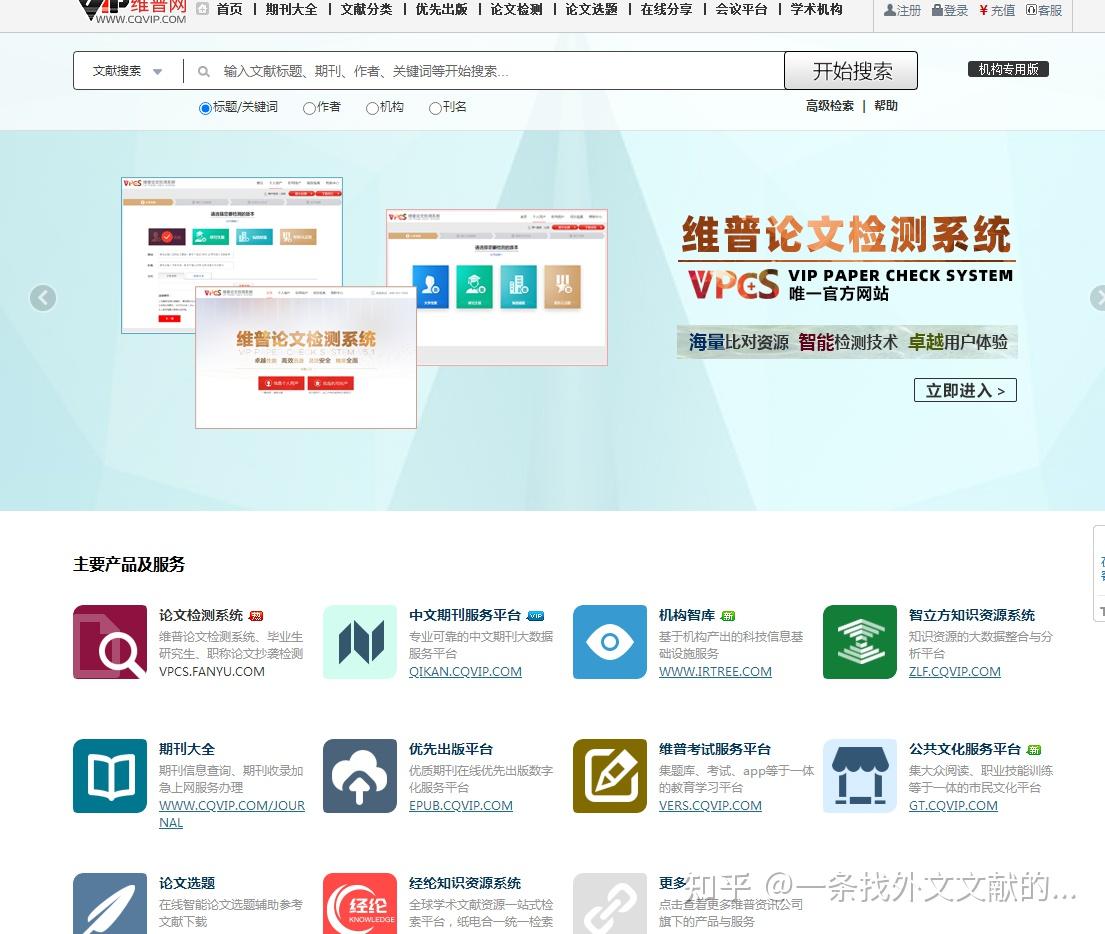Select 作者 radio button
The image size is (1105, 934).
pyautogui.click(x=309, y=108)
